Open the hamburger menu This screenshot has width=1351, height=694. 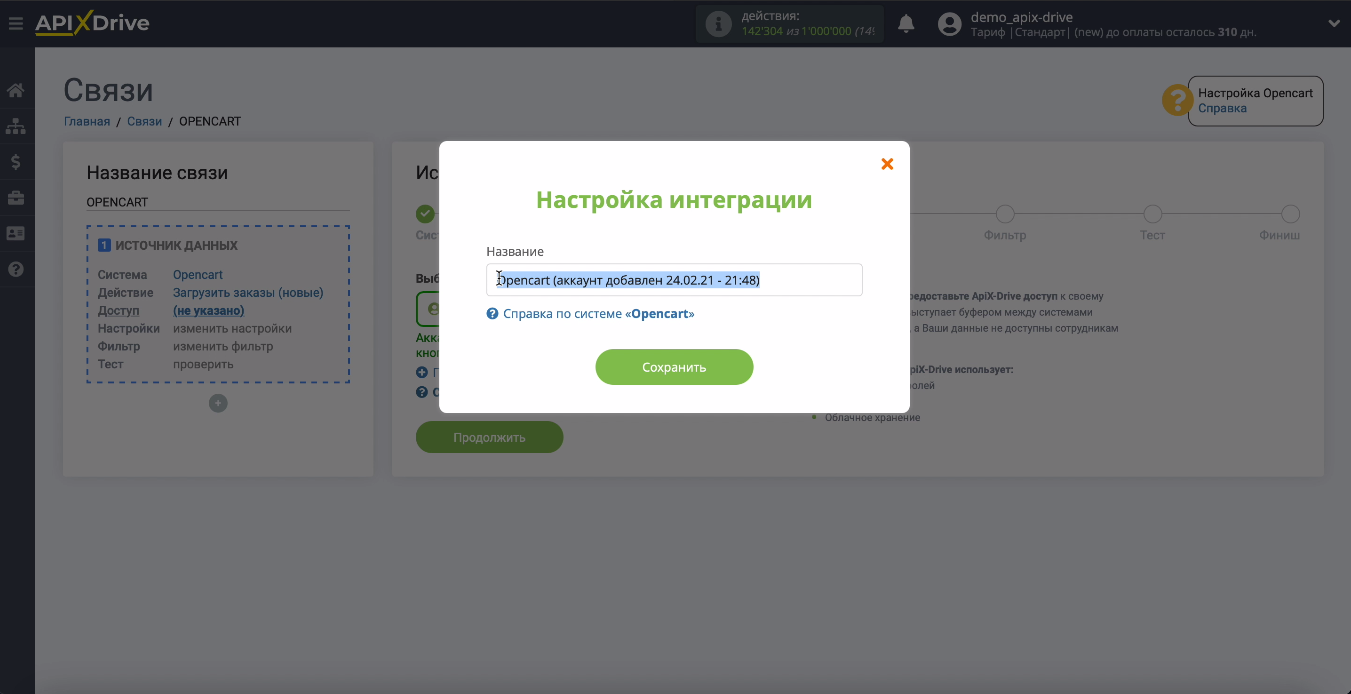point(15,23)
